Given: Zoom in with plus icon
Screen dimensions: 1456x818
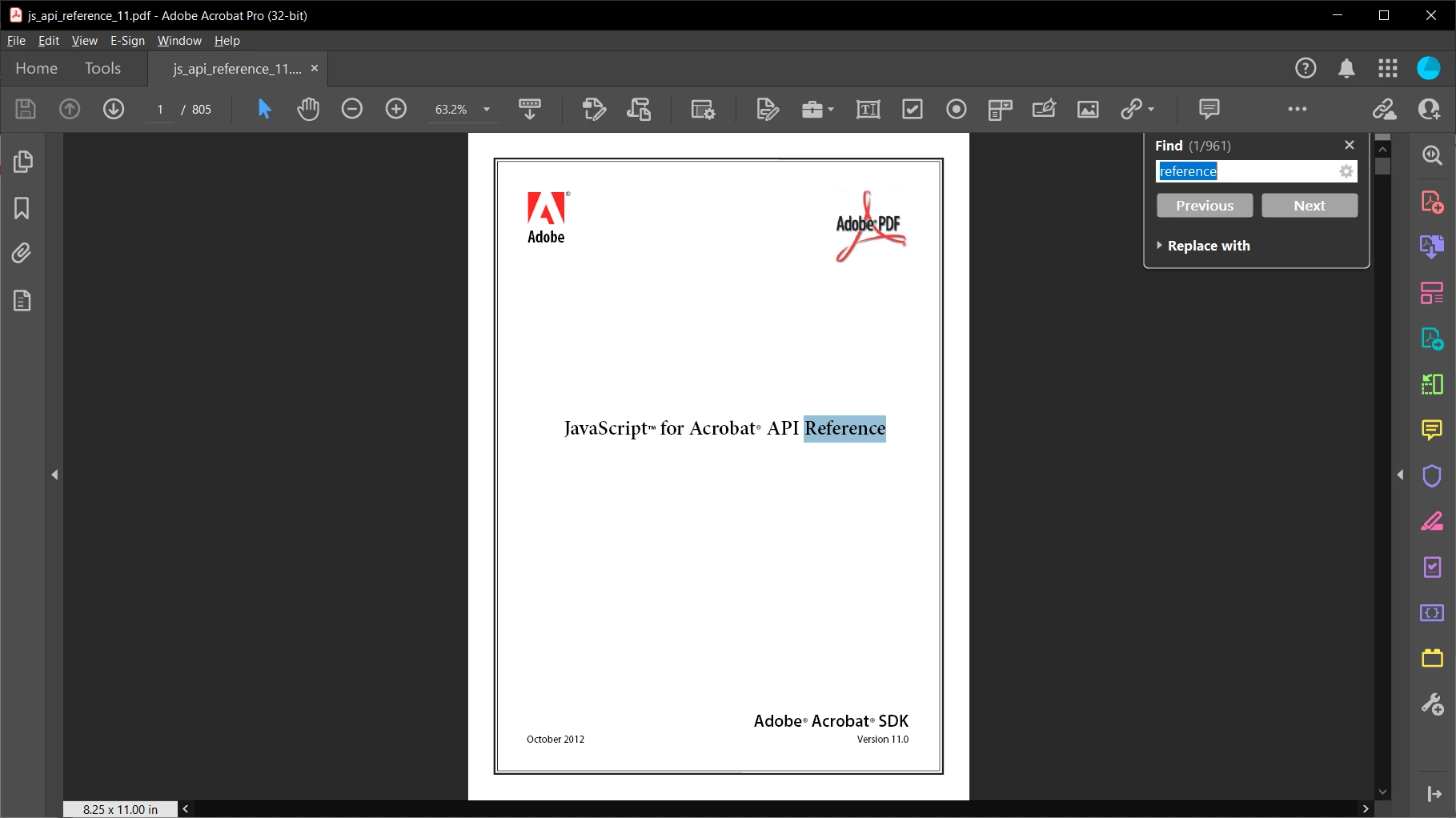Looking at the screenshot, I should tap(396, 109).
